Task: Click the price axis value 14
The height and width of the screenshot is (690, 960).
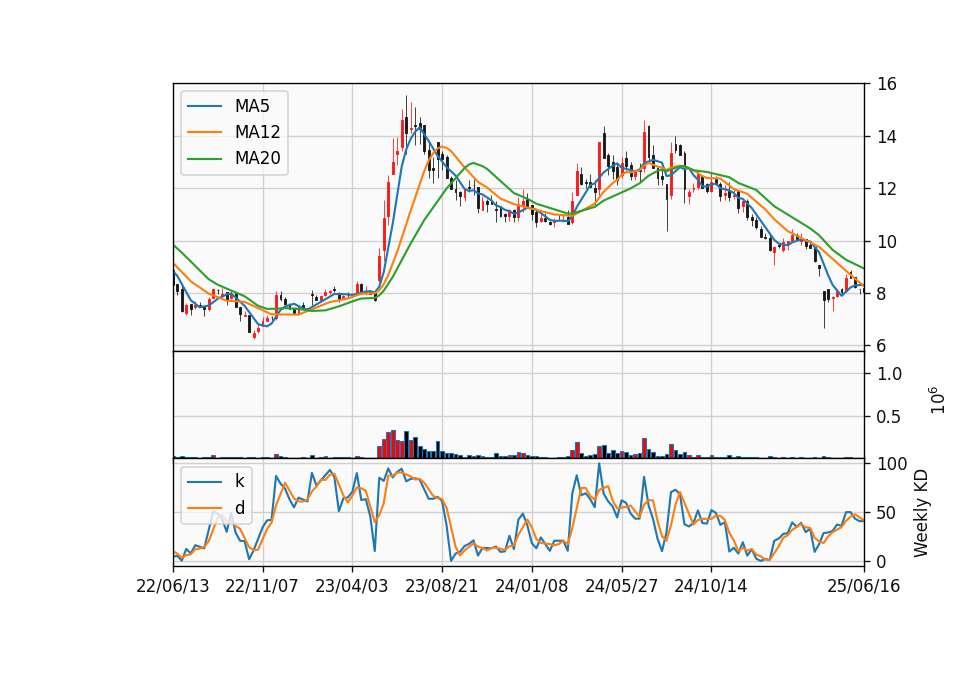Action: coord(887,137)
